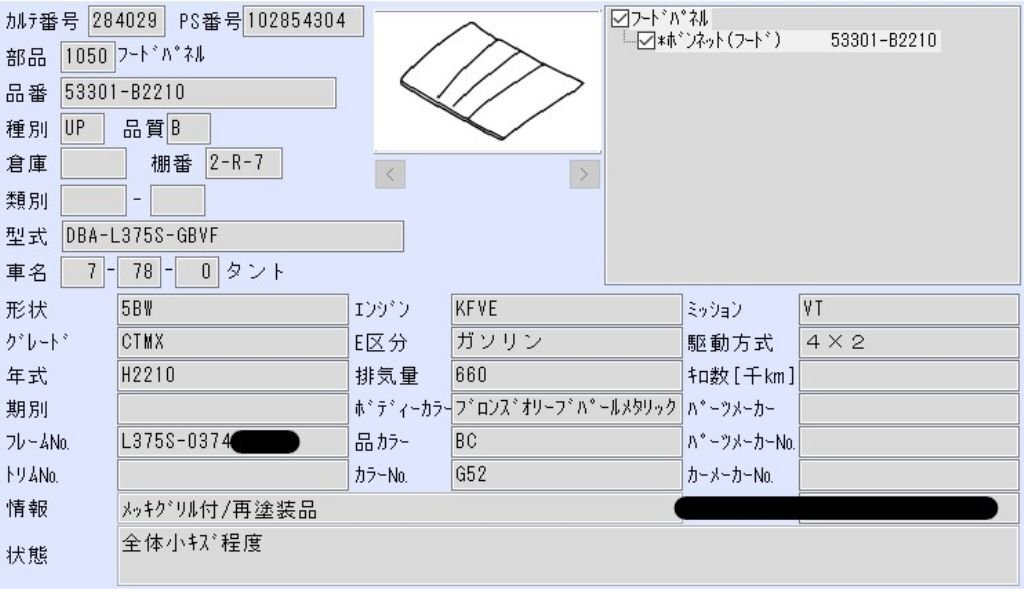
Task: Open the hood panel diagram thumbnail
Action: pos(487,82)
